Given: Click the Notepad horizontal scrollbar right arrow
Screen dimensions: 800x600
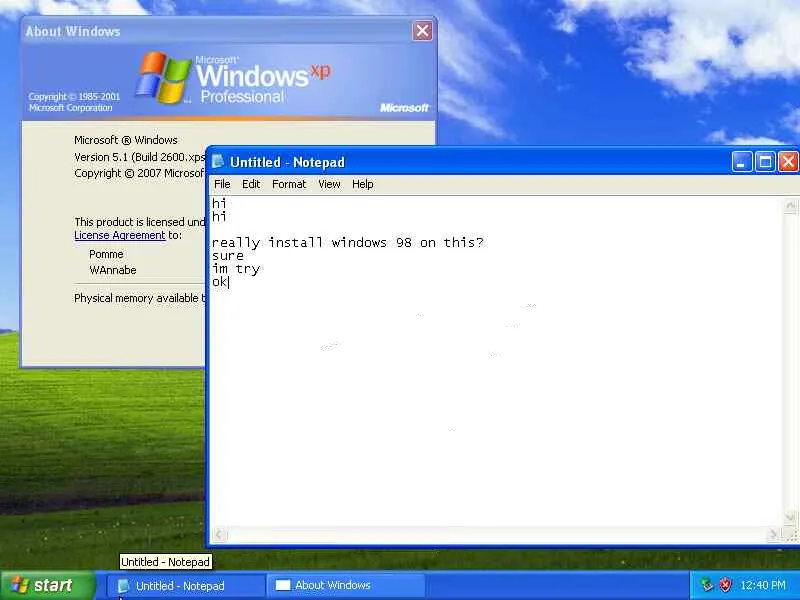Looking at the screenshot, I should [773, 535].
